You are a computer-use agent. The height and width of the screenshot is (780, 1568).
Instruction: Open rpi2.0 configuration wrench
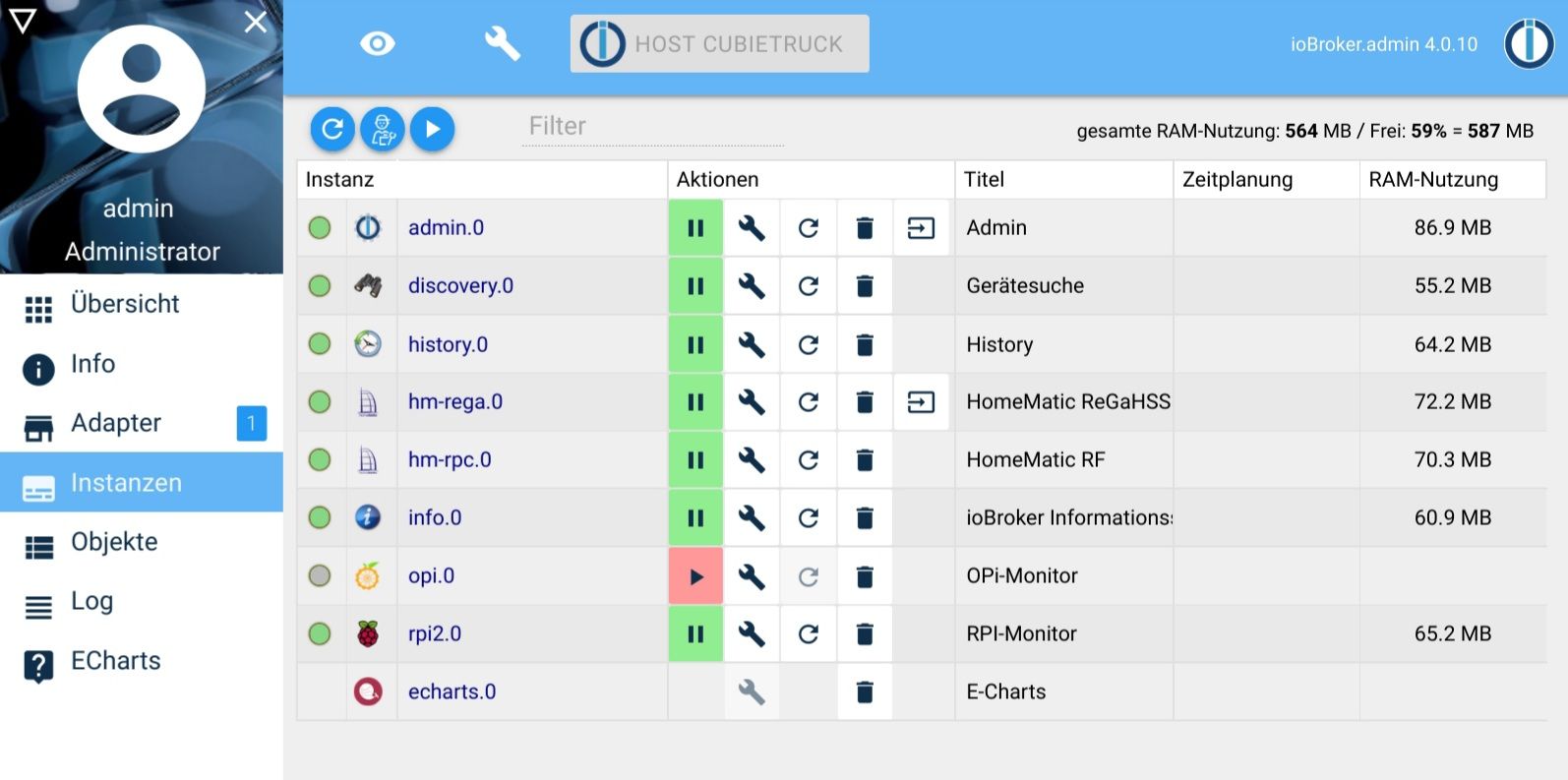752,634
